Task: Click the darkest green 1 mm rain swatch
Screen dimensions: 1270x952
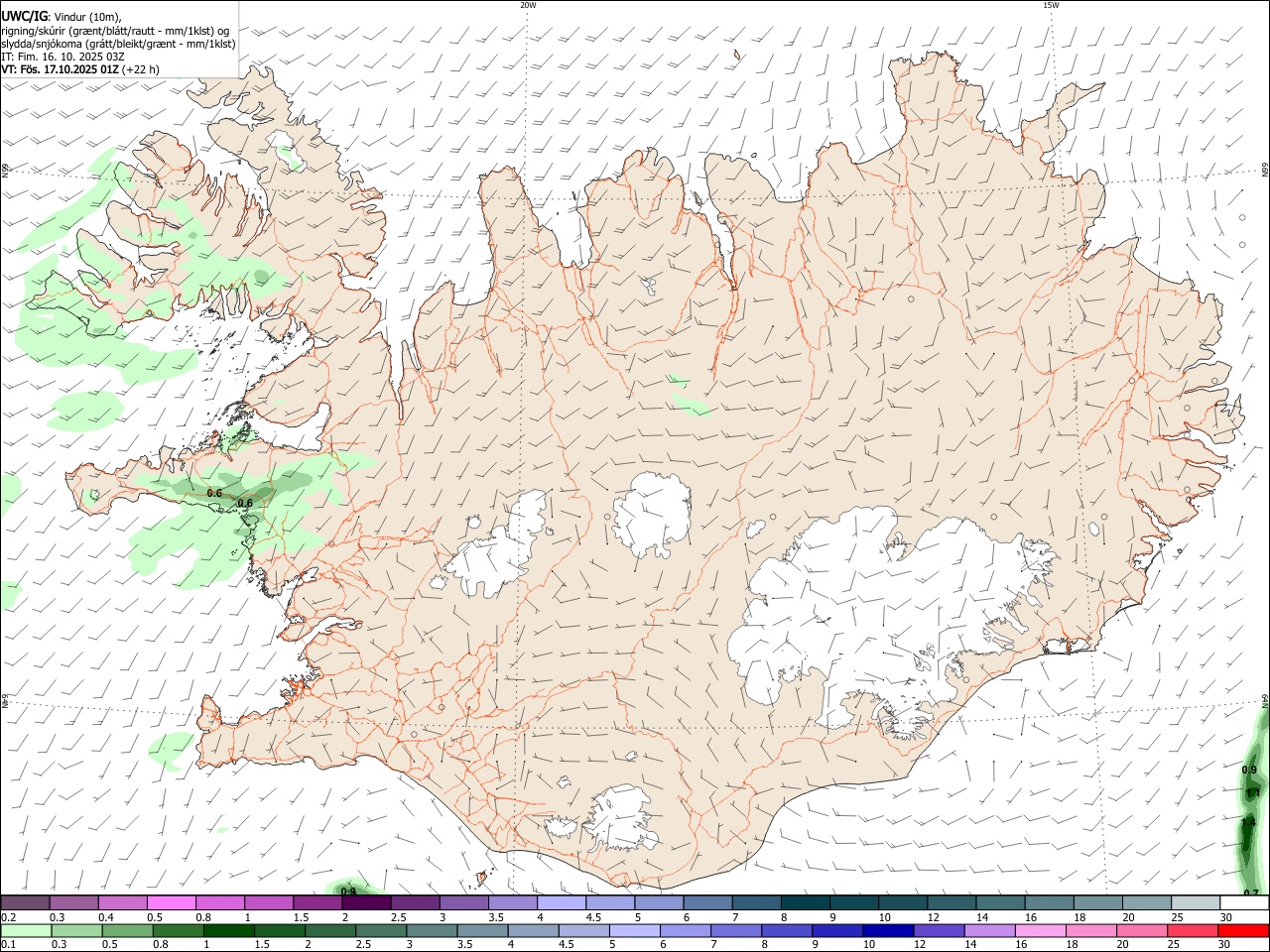Action: tap(229, 931)
